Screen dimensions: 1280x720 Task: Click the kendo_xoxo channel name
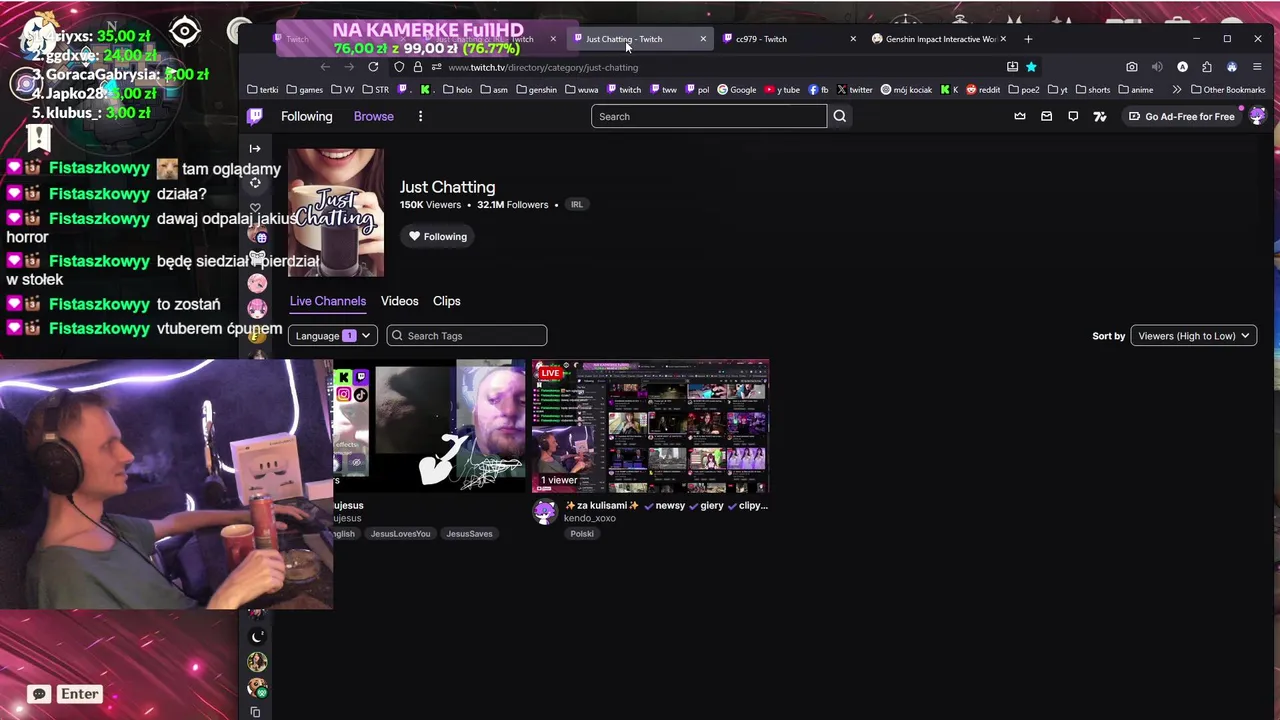coord(590,519)
